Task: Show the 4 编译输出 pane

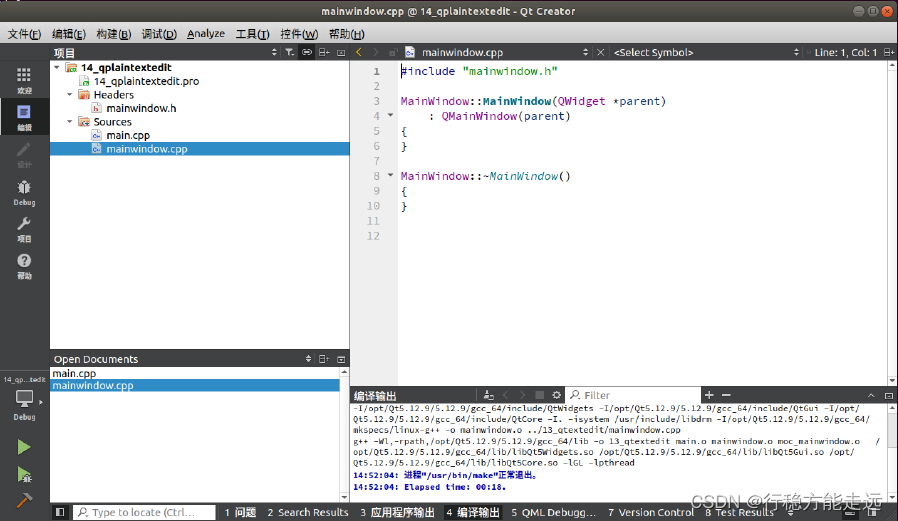Action: (473, 512)
